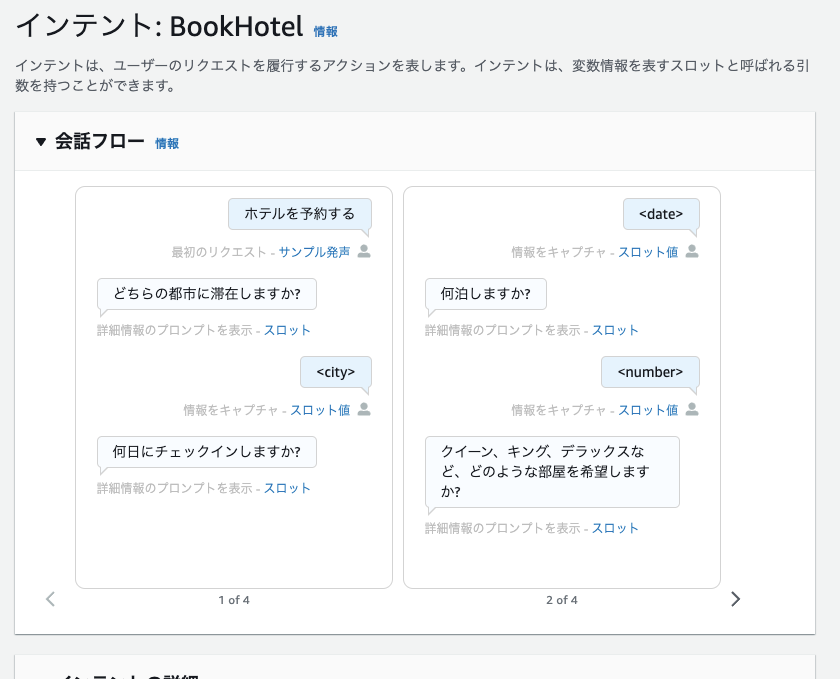Click the スロット値 link under <date>

tap(649, 252)
